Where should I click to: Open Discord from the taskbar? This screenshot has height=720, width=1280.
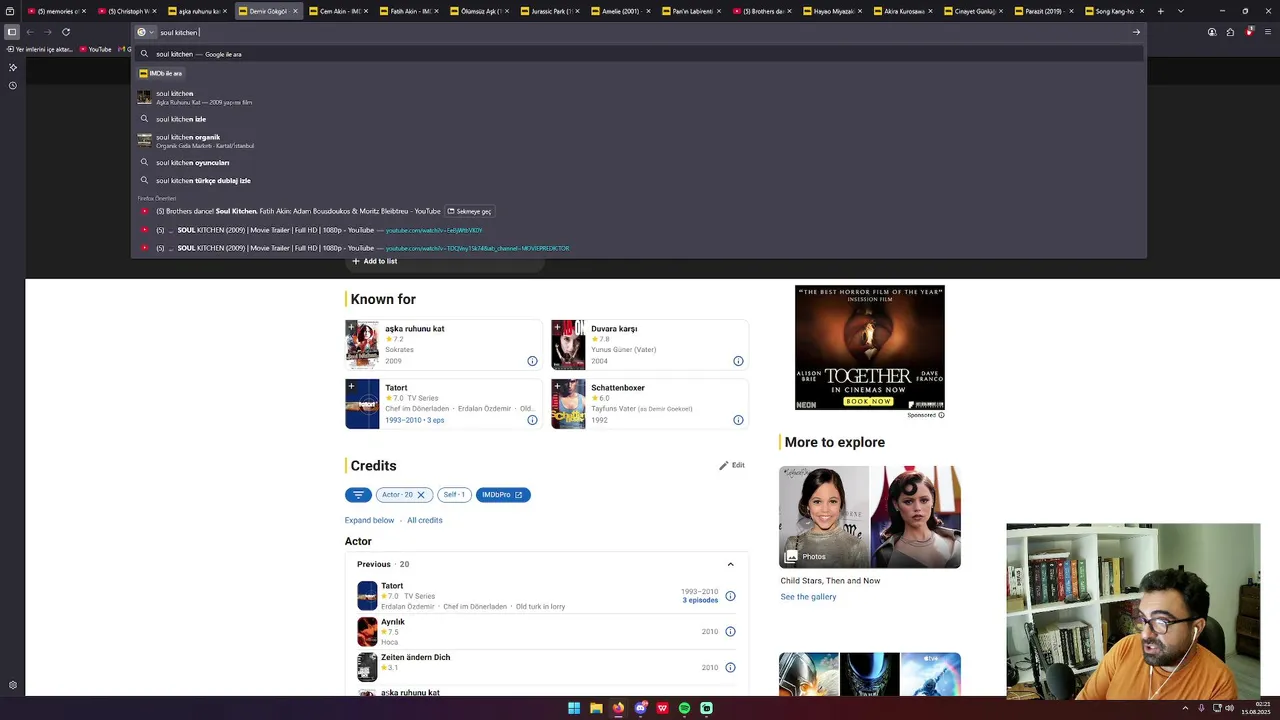point(640,708)
